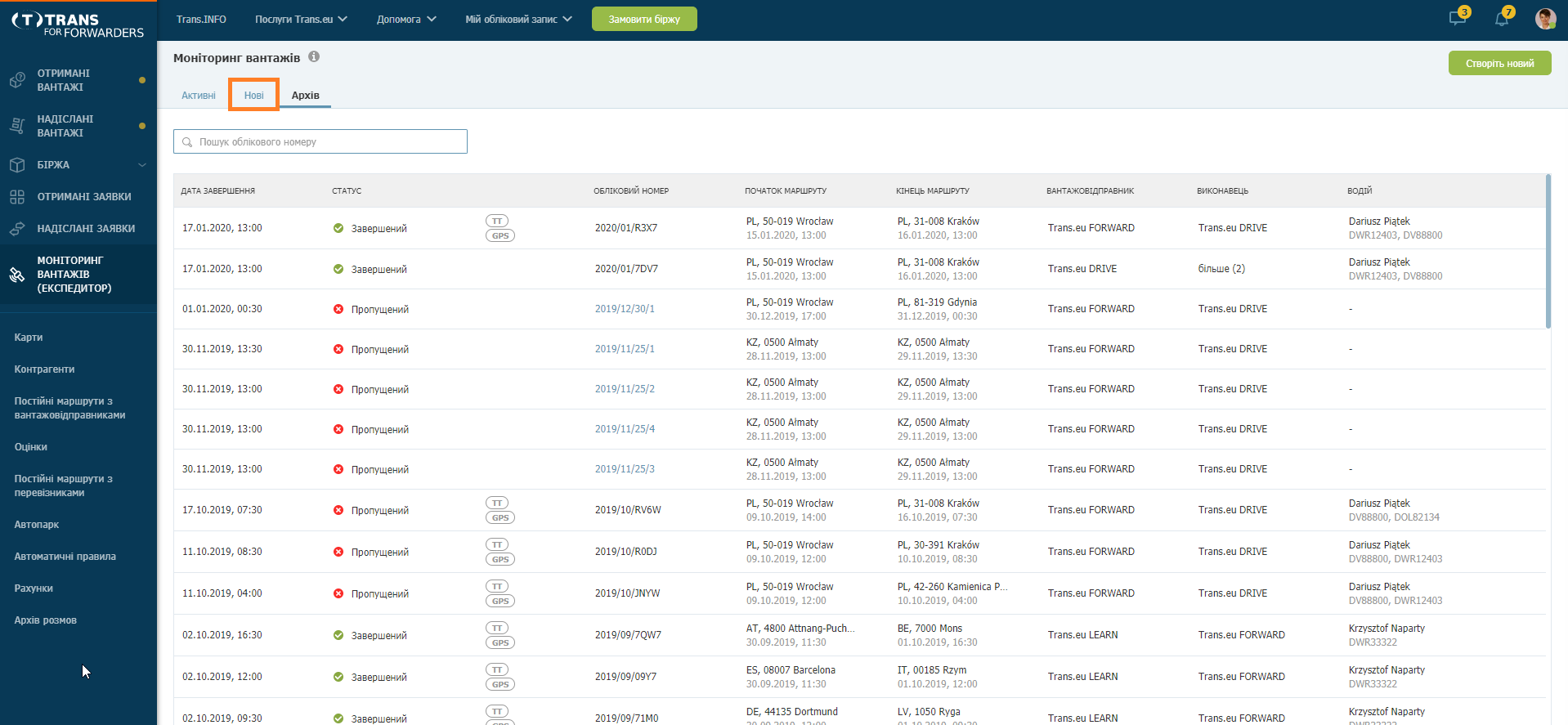The width and height of the screenshot is (1568, 725).
Task: Click TT badge in row 2020/01/R3X7
Action: point(497,221)
